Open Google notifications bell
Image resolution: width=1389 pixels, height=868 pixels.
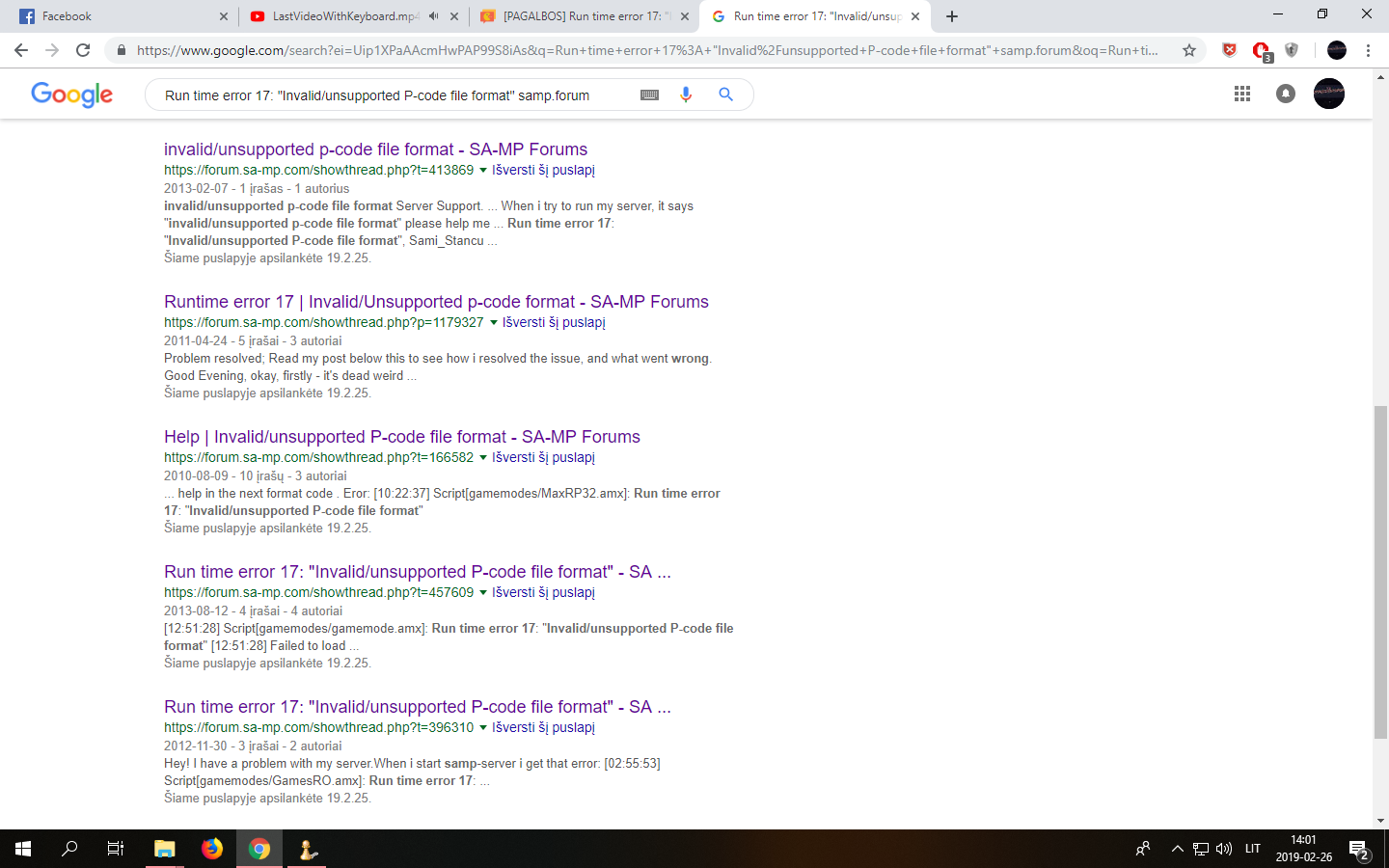click(x=1286, y=94)
